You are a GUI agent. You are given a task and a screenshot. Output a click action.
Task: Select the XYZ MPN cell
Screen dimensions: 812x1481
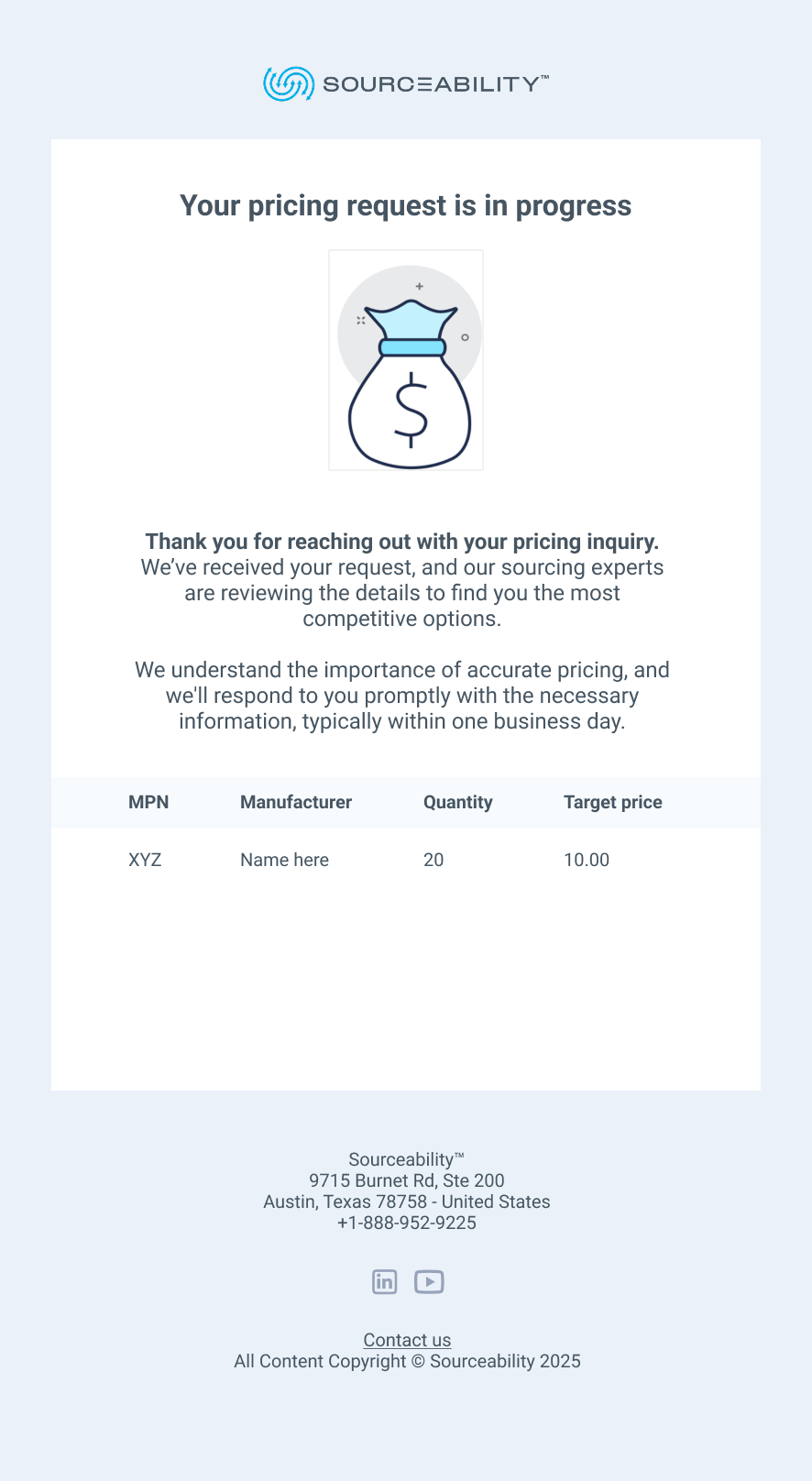[145, 860]
